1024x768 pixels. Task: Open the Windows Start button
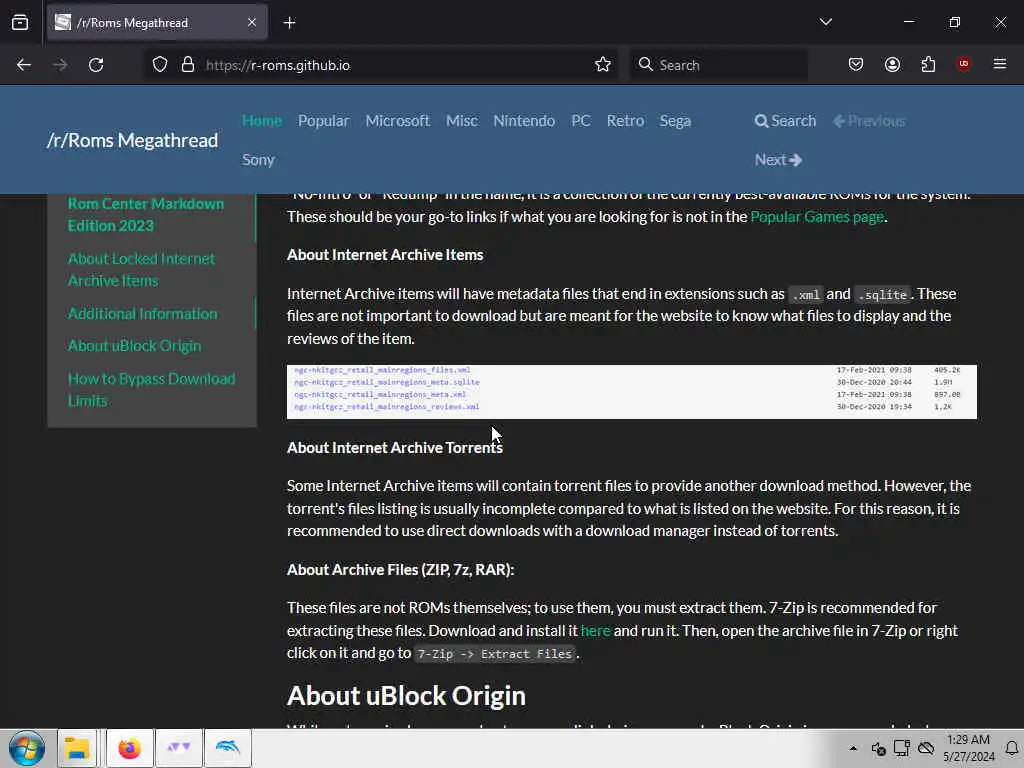[x=27, y=748]
